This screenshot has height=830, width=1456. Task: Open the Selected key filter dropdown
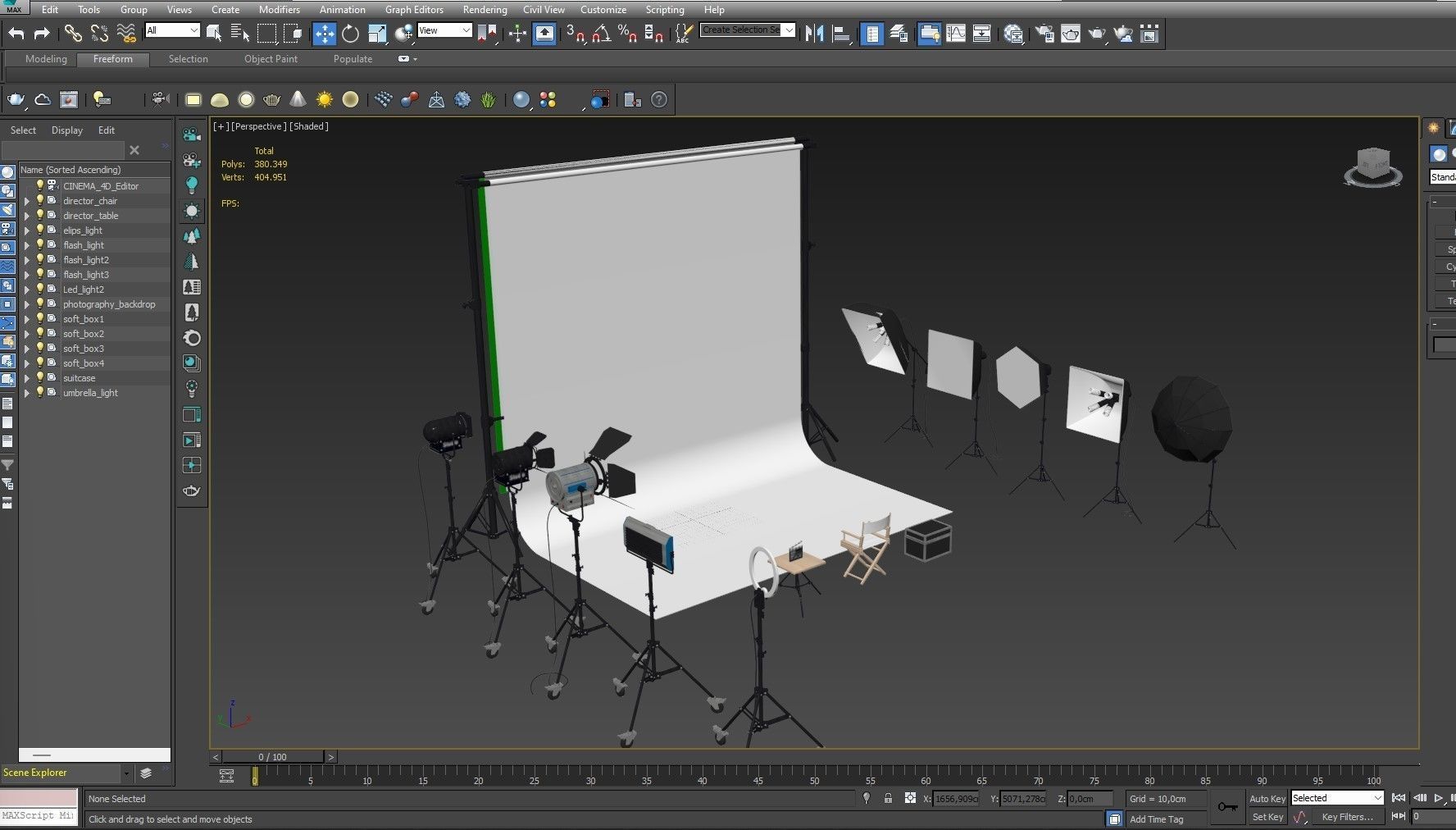1337,798
